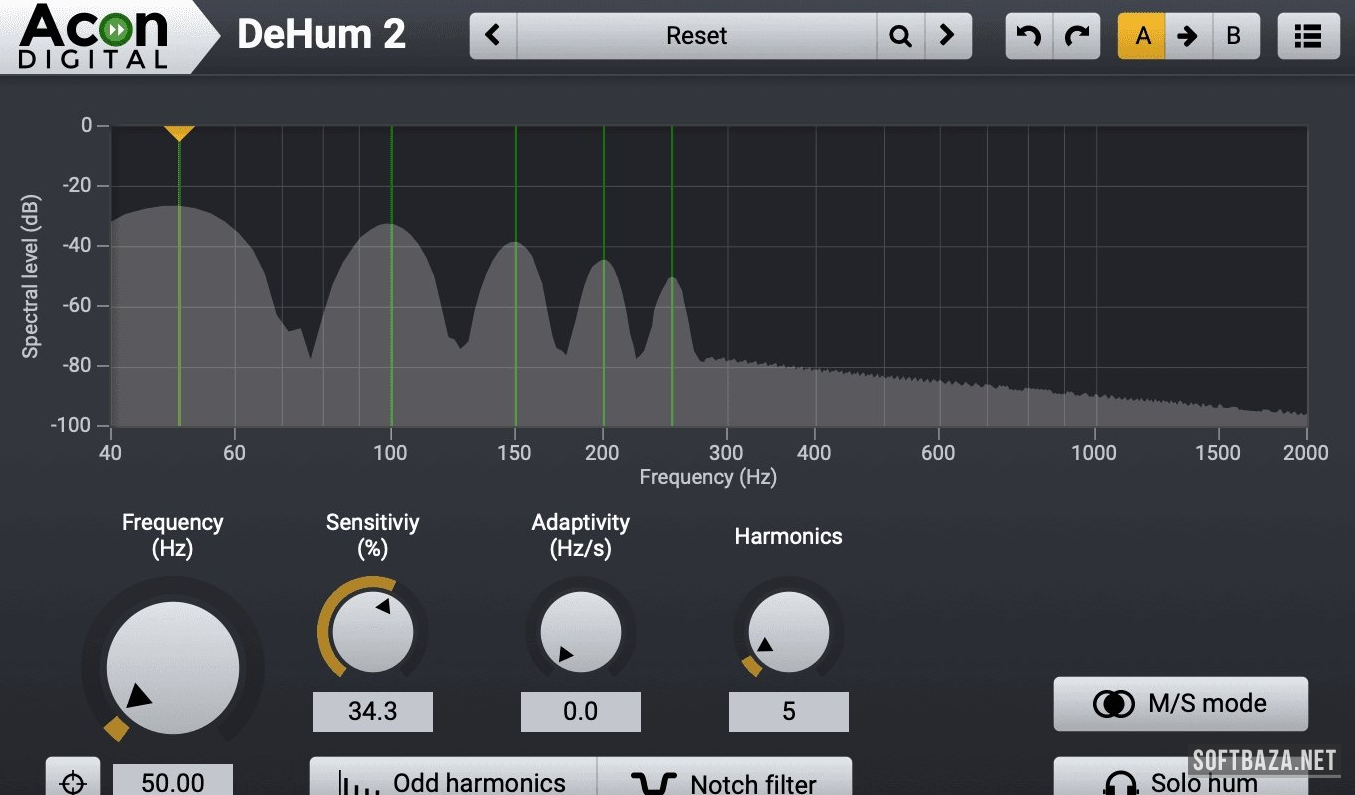Click the Harmonics value field showing 5
The image size is (1355, 795).
click(x=788, y=711)
